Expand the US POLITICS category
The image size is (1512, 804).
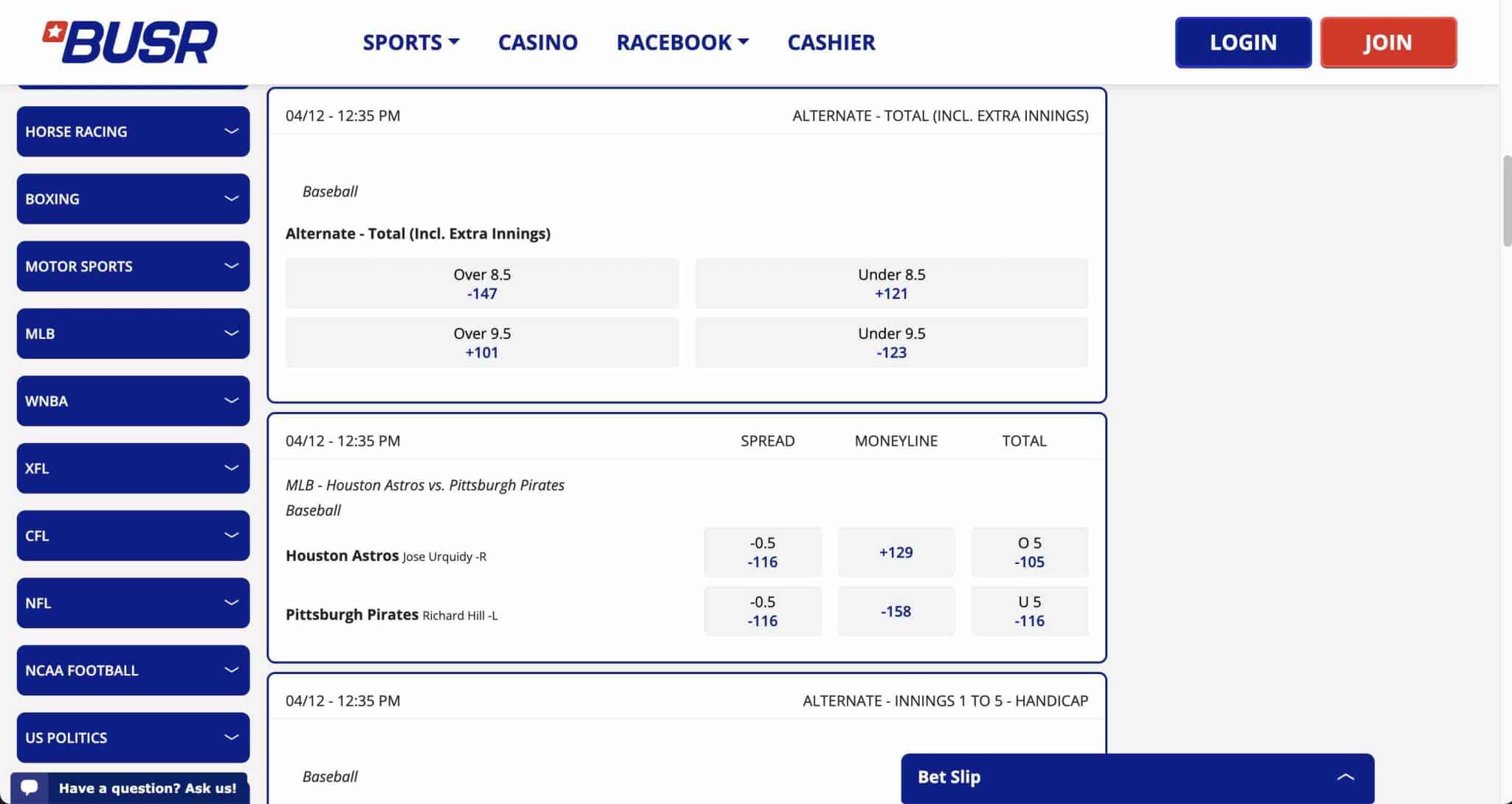coord(133,738)
